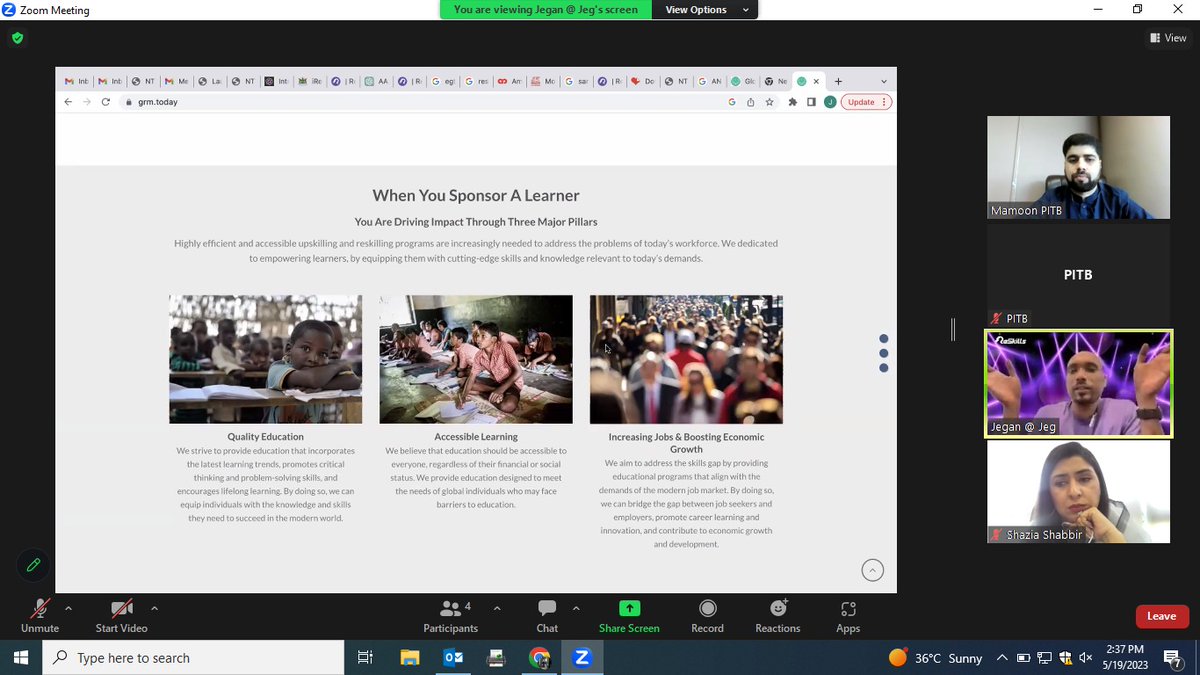Open the tab search chevron in Chrome

[883, 81]
